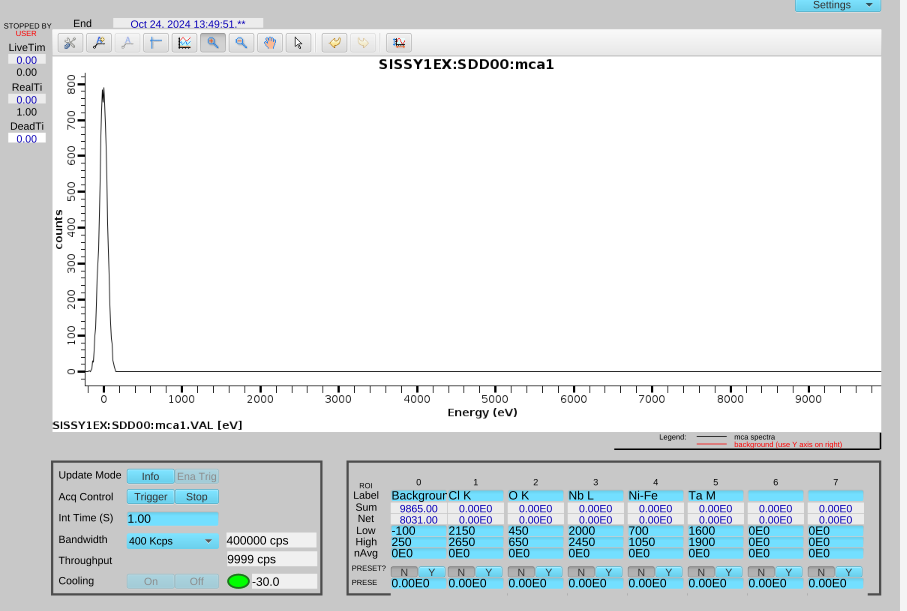
Task: Select N preset for ROI 2
Action: (x=521, y=572)
